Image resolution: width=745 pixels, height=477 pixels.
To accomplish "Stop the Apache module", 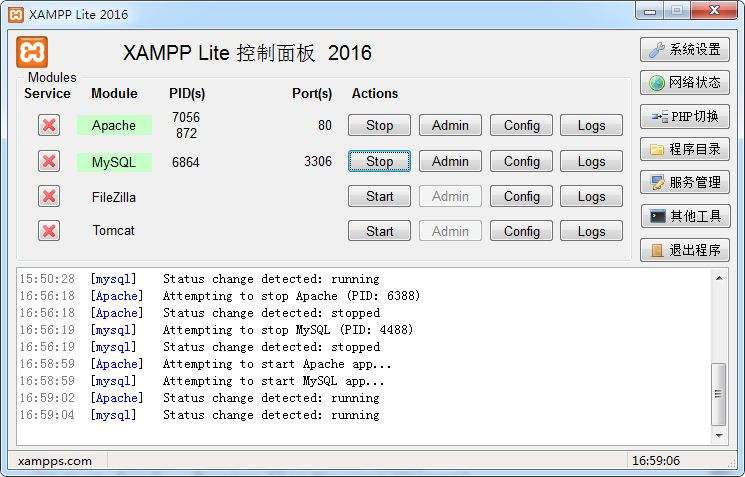I will tap(379, 126).
